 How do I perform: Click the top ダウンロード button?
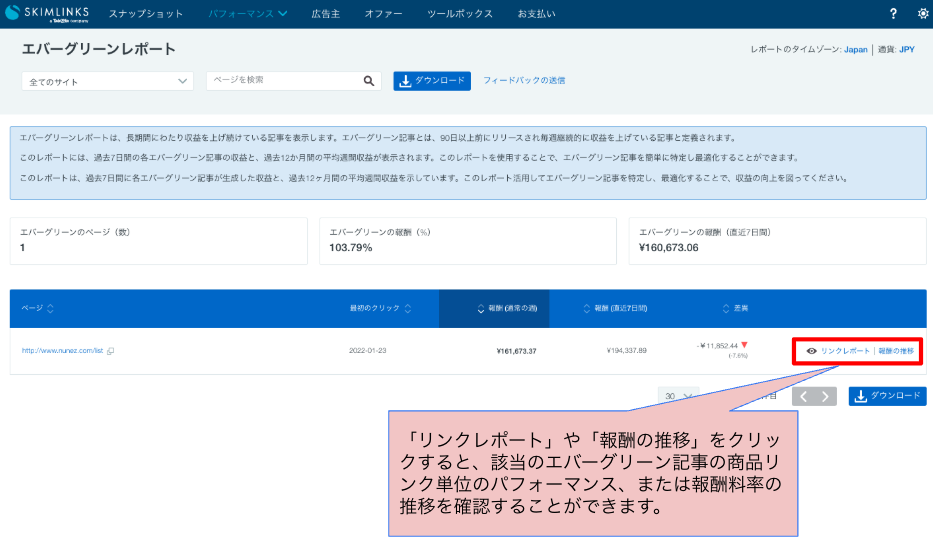coord(432,81)
